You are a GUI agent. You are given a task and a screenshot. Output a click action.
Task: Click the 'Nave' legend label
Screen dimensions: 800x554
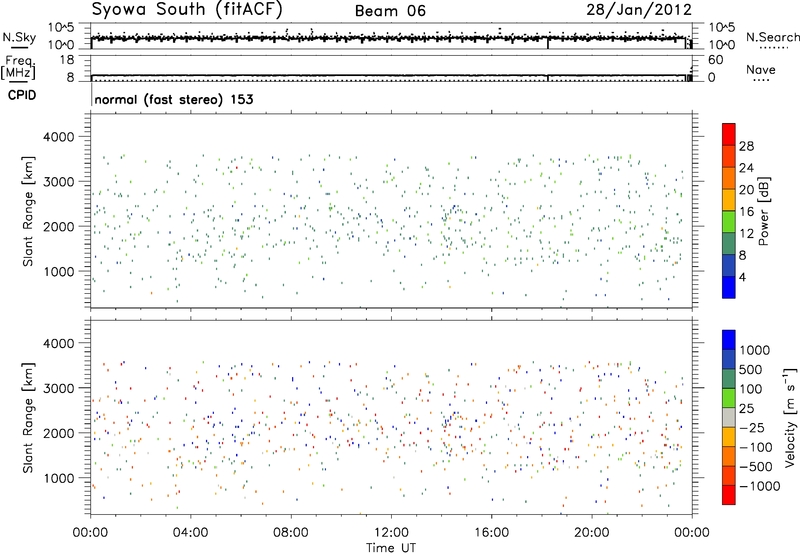coord(761,70)
